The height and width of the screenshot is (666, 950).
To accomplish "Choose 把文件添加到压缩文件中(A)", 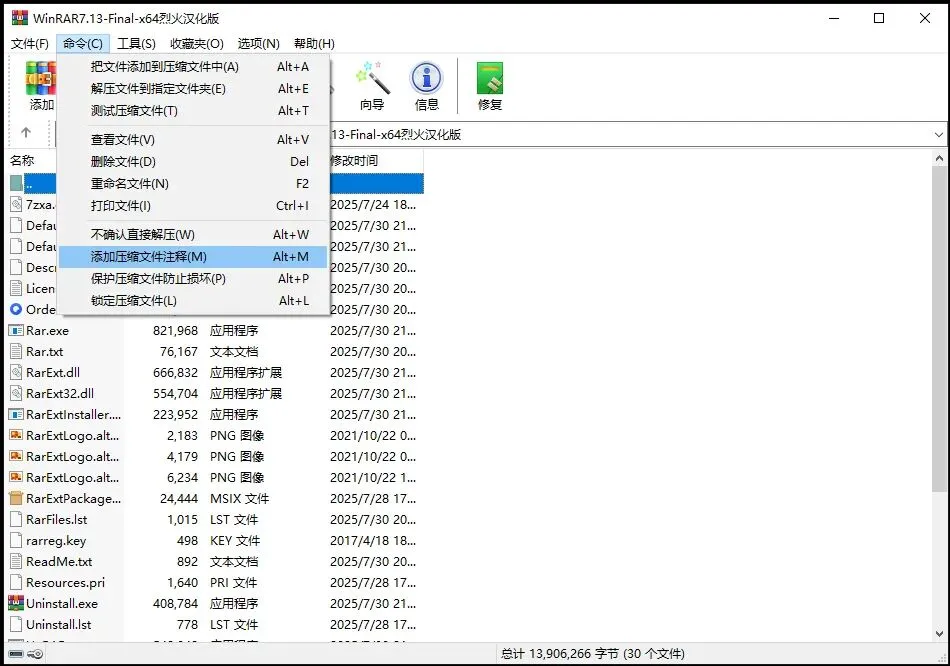I will pos(194,67).
